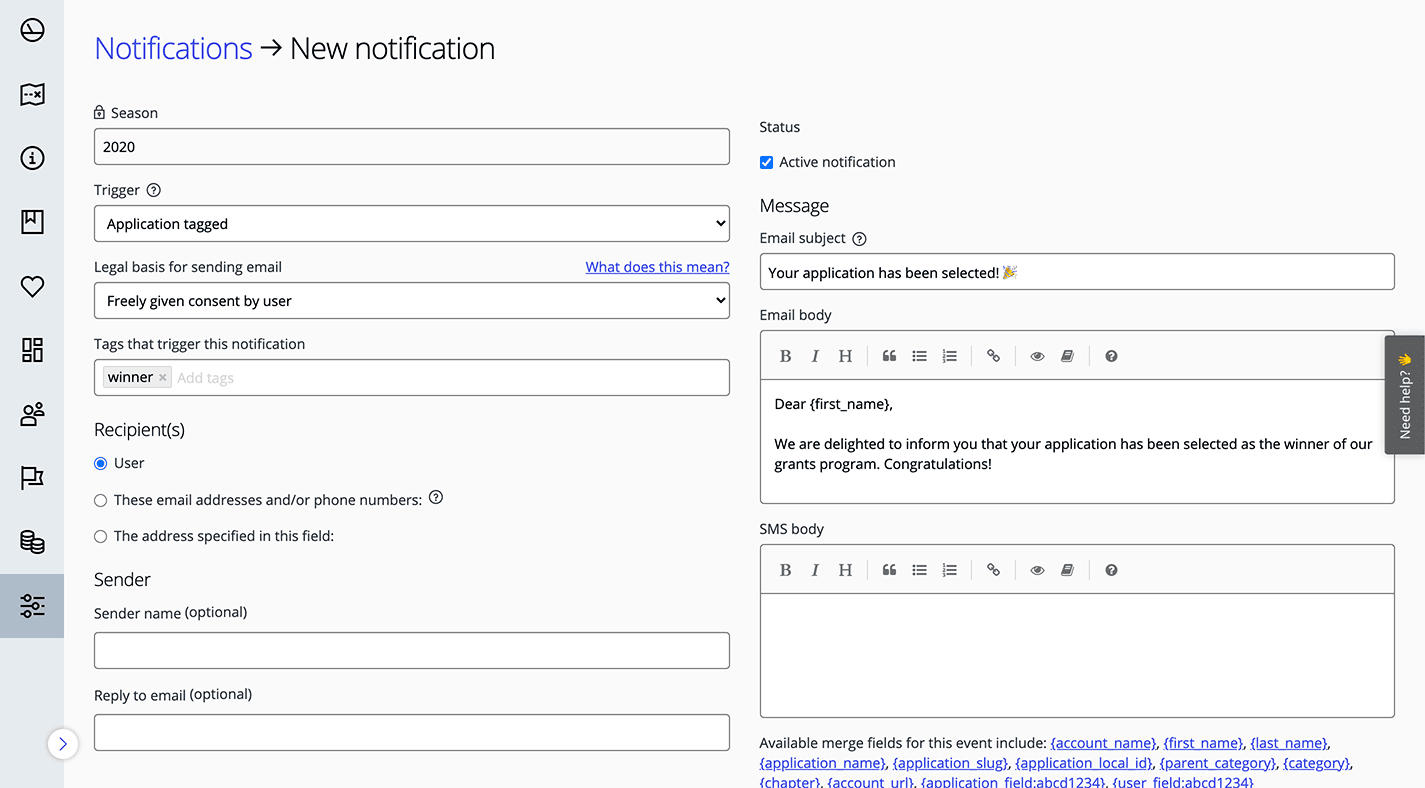
Task: Select the User recipient radio button
Action: click(101, 464)
